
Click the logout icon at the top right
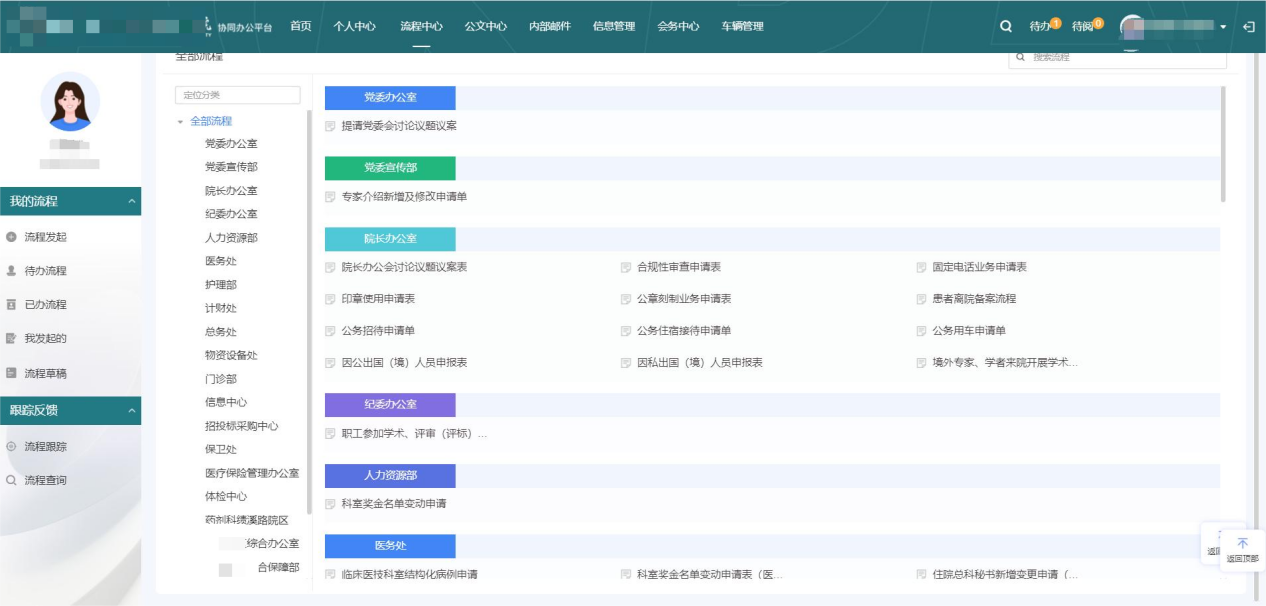1248,27
